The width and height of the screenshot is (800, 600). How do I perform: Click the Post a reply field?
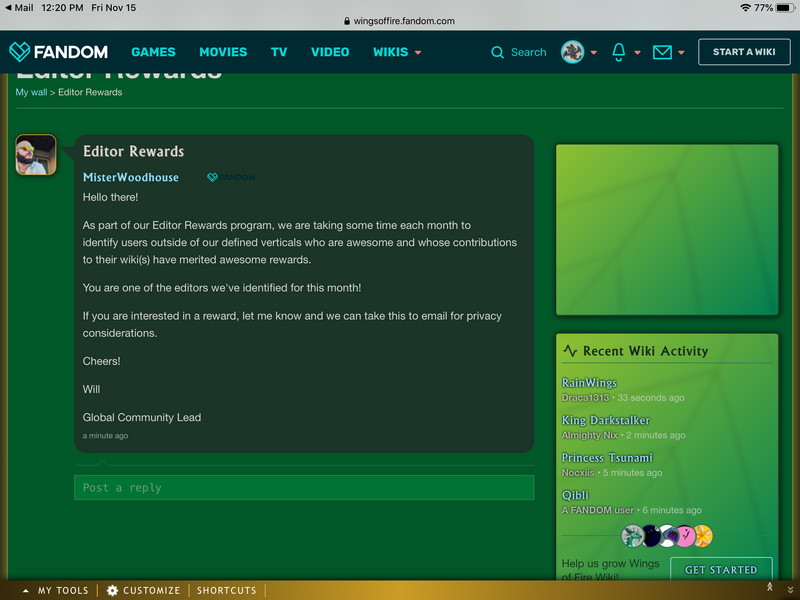[304, 487]
